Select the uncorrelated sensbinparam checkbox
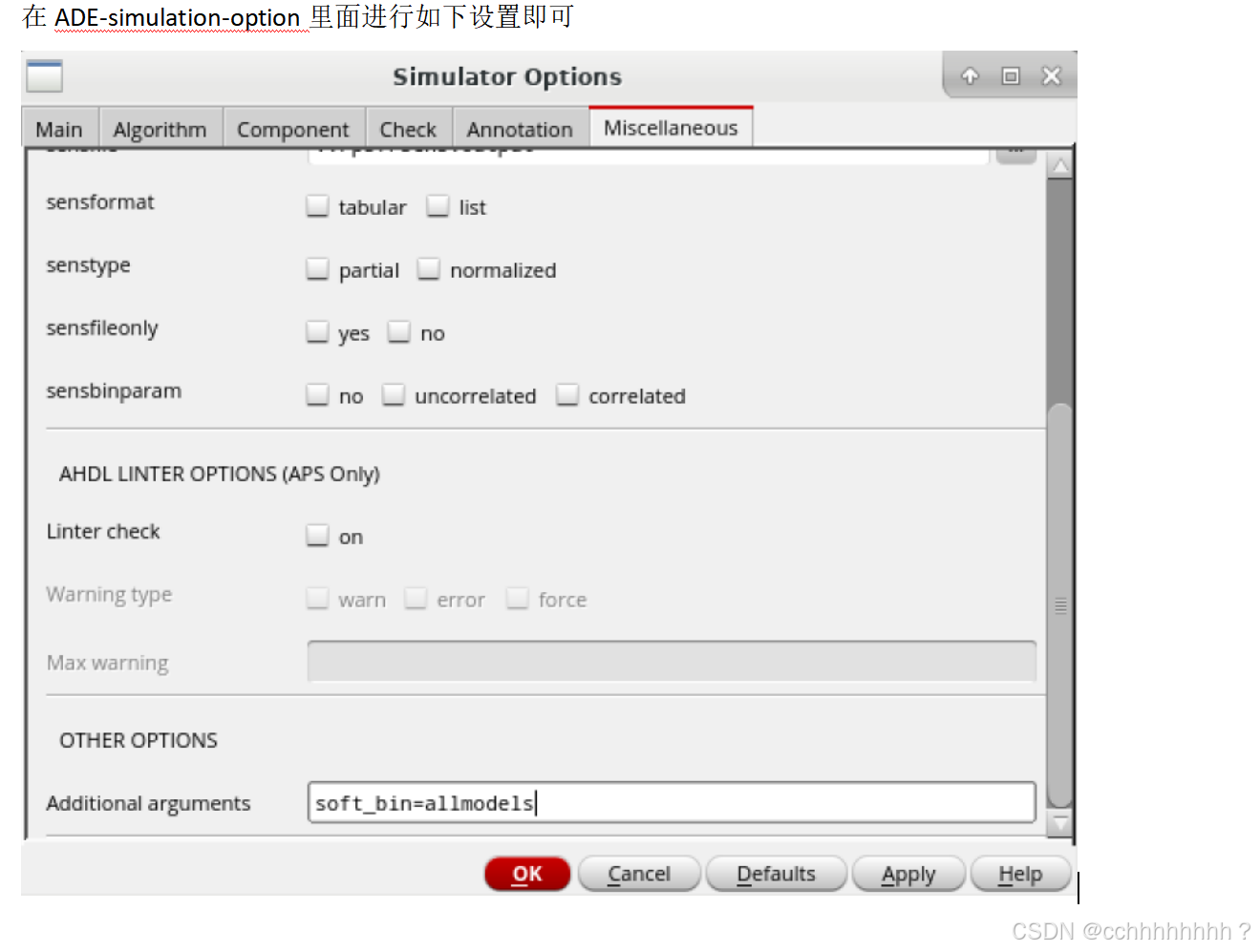 pos(394,395)
